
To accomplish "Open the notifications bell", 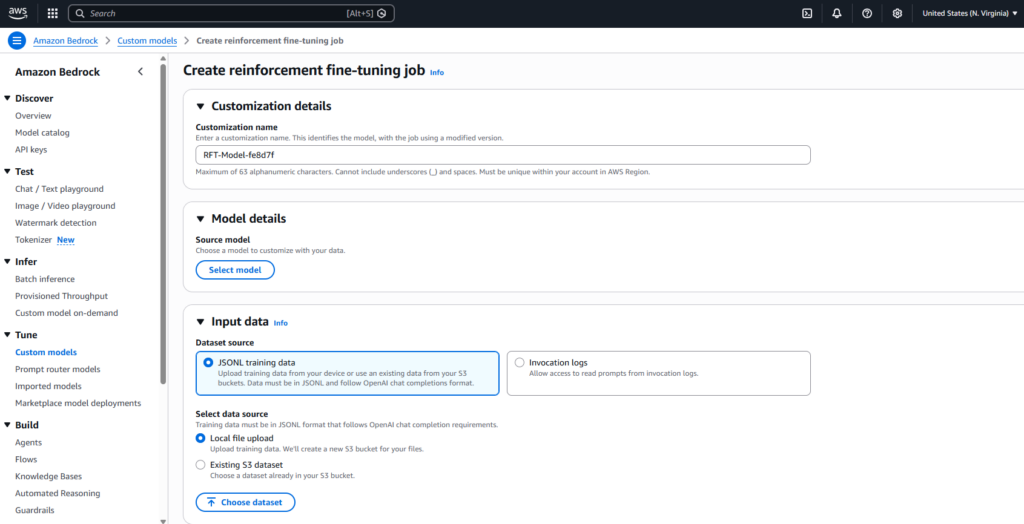I will click(x=836, y=13).
